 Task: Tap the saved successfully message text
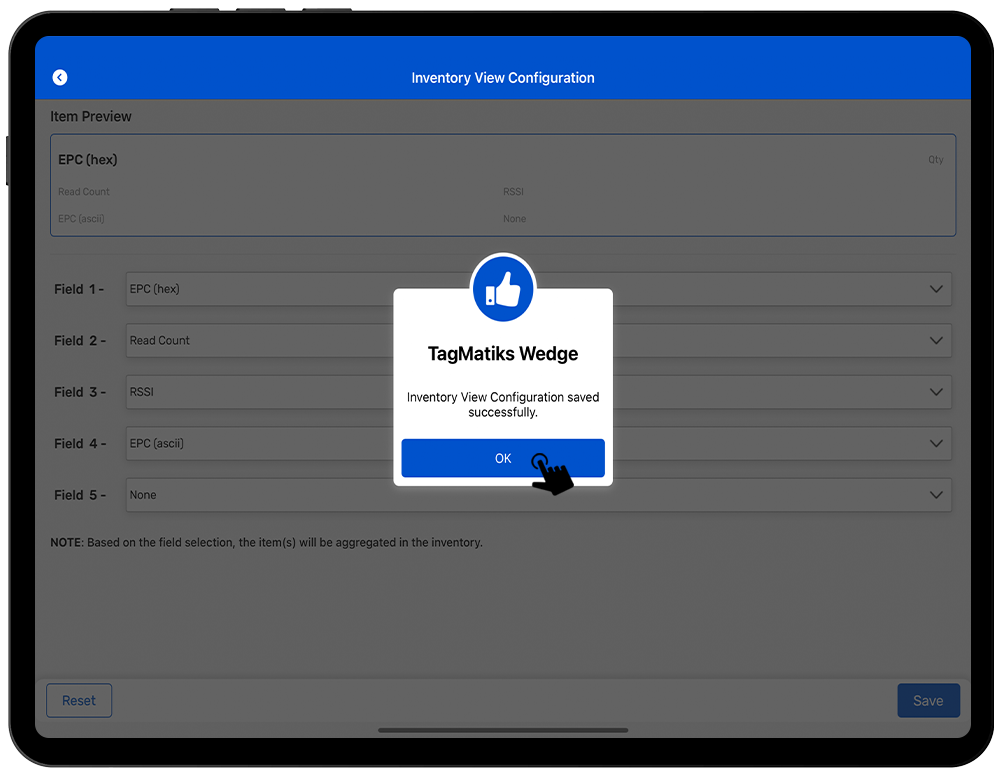[x=503, y=405]
